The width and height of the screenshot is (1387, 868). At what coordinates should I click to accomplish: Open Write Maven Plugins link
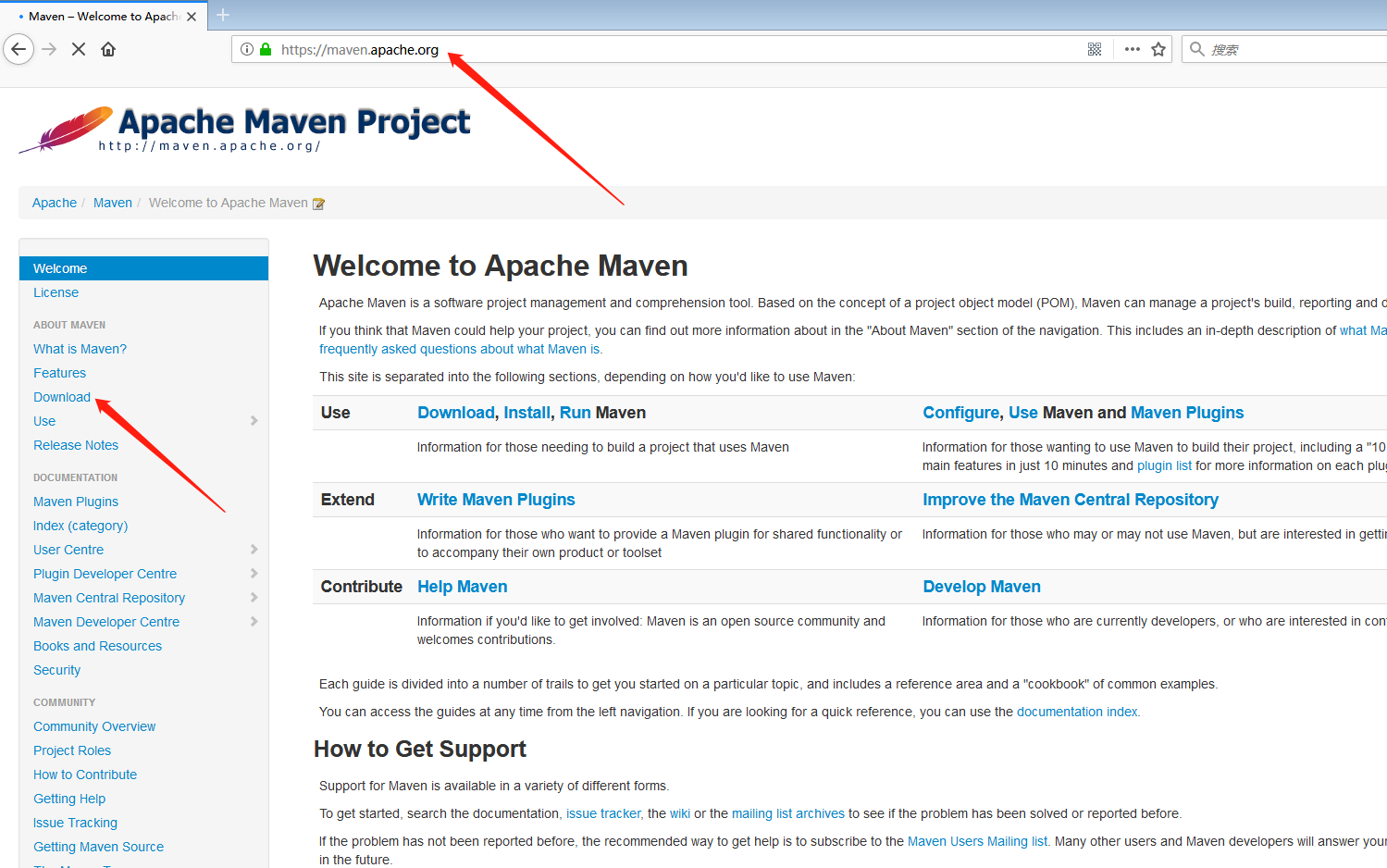coord(496,500)
